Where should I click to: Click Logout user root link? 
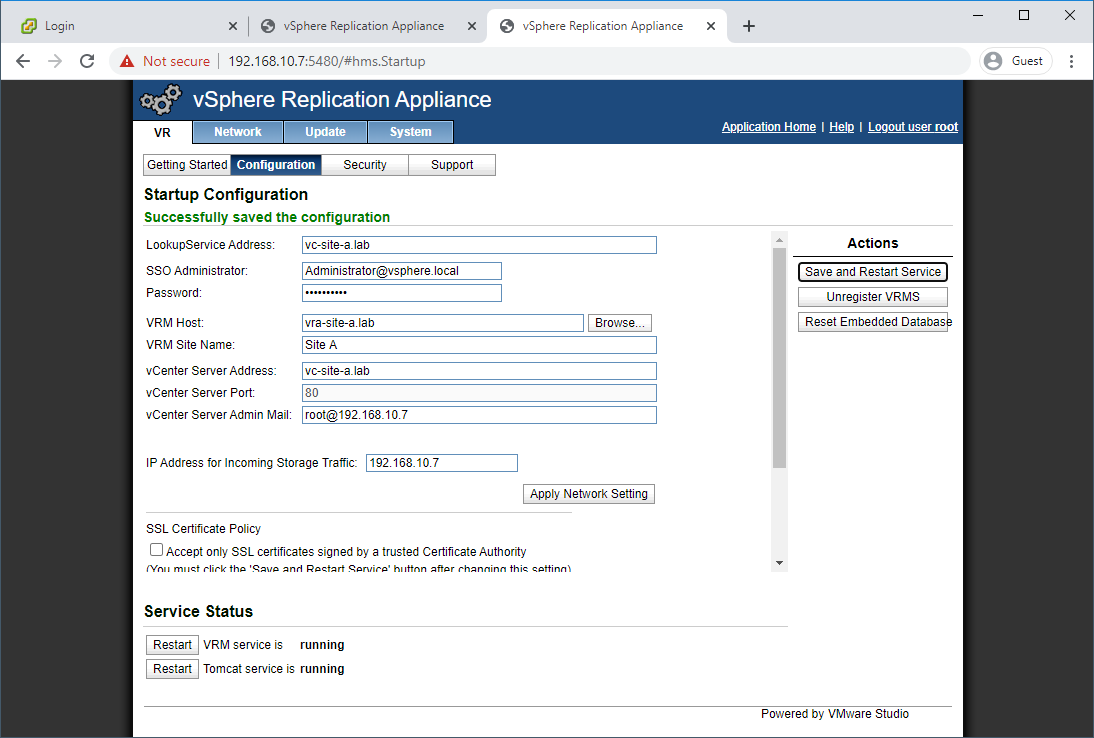point(913,127)
